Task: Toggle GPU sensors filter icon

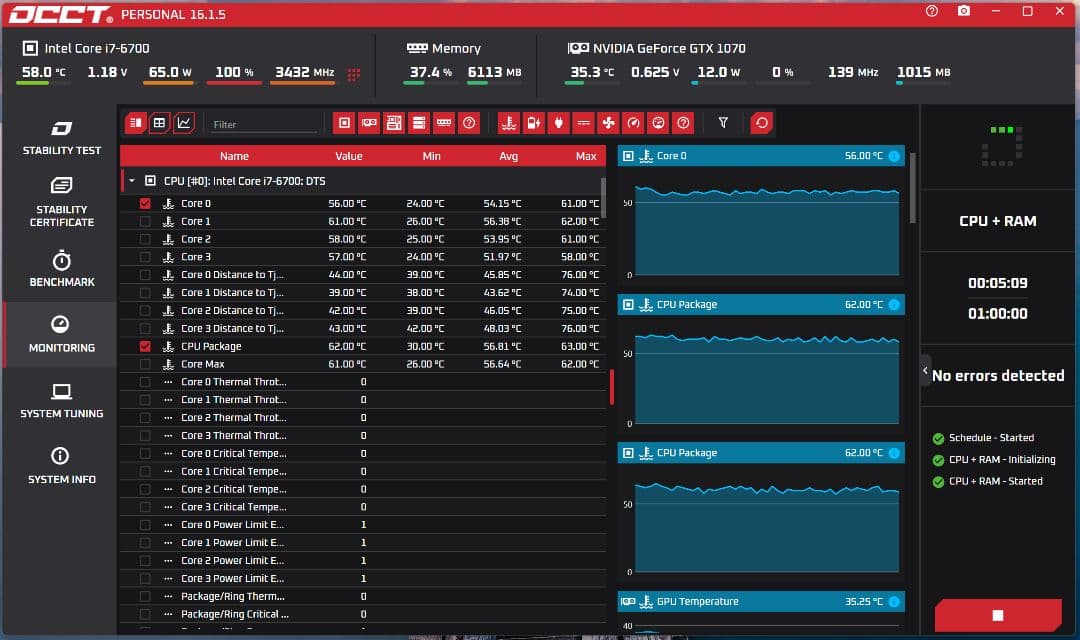Action: pos(369,123)
